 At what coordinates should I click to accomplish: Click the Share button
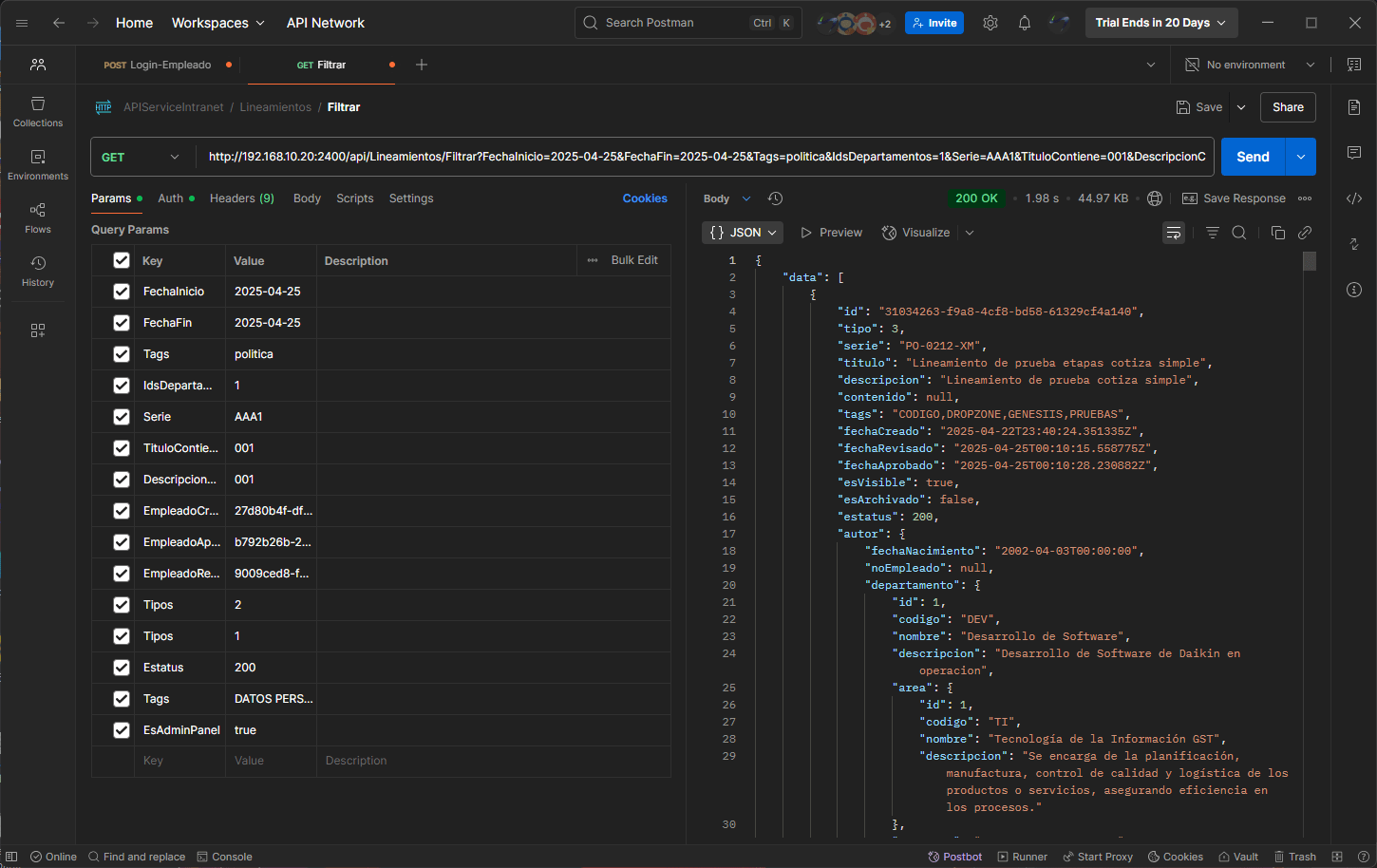click(x=1288, y=107)
